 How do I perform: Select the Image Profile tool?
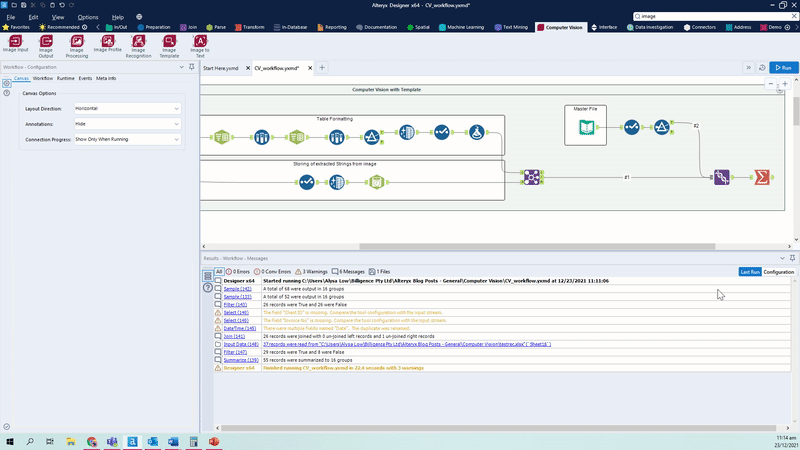(x=108, y=44)
